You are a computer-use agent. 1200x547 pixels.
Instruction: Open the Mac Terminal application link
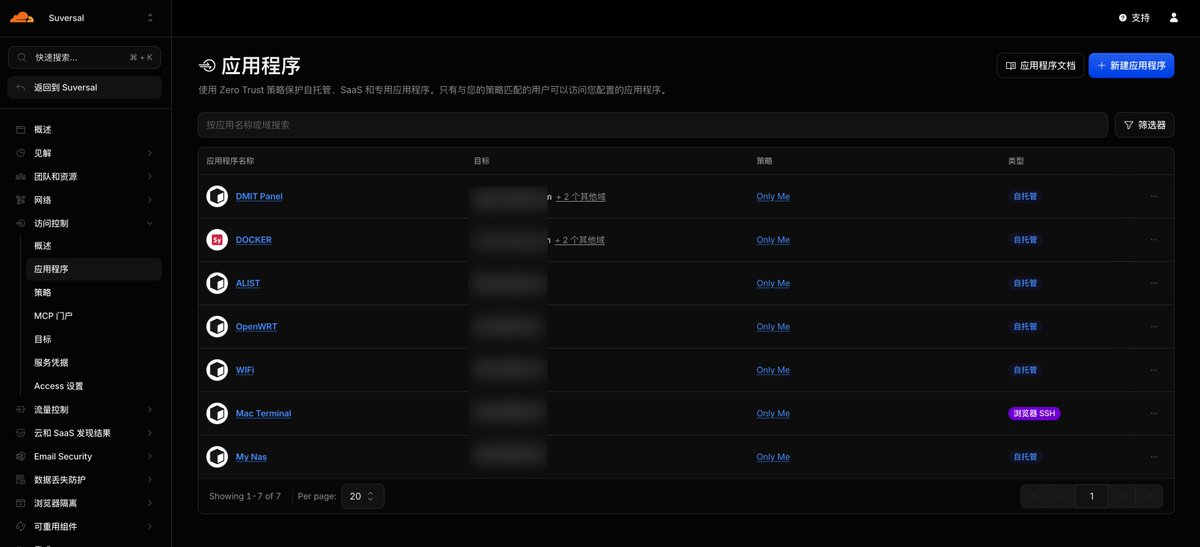click(263, 414)
